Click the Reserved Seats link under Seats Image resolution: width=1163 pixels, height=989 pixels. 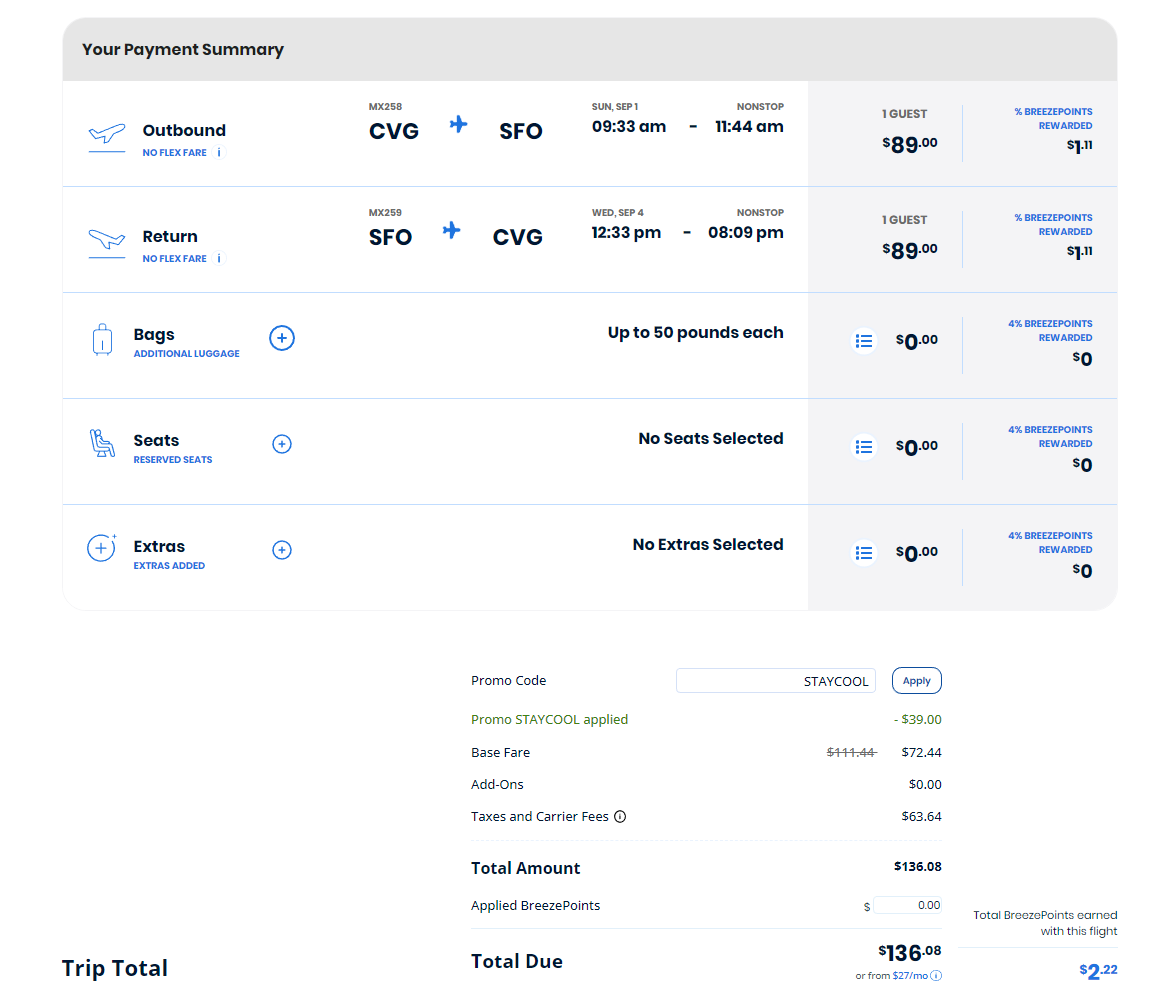click(x=173, y=460)
